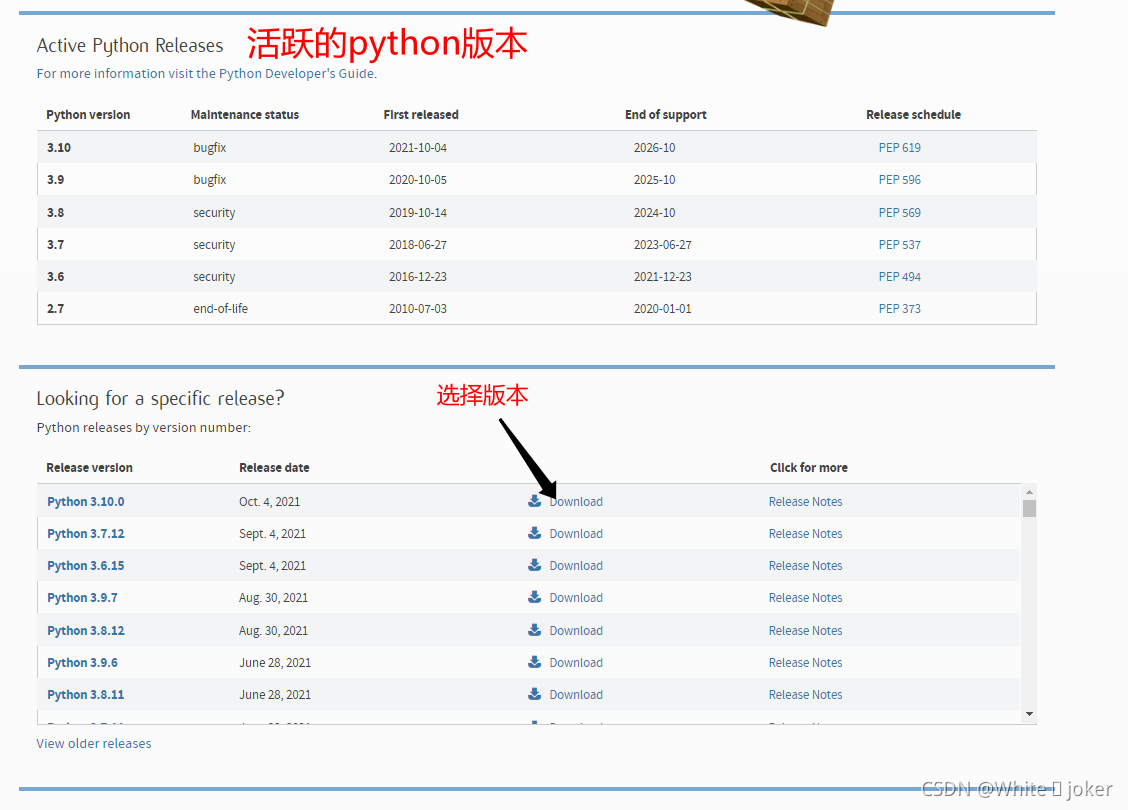Open Python 3.7.12 release page link
This screenshot has width=1128, height=810.
click(x=86, y=534)
